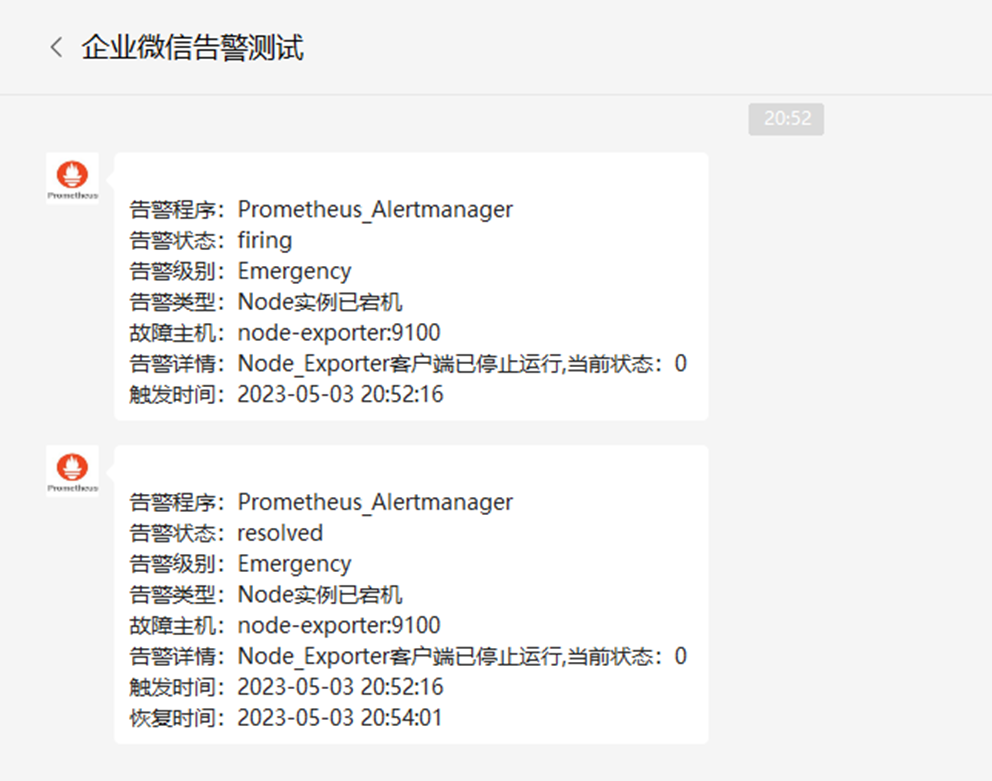Click the 企业微信告警测试 chat title
The width and height of the screenshot is (992, 781).
192,47
